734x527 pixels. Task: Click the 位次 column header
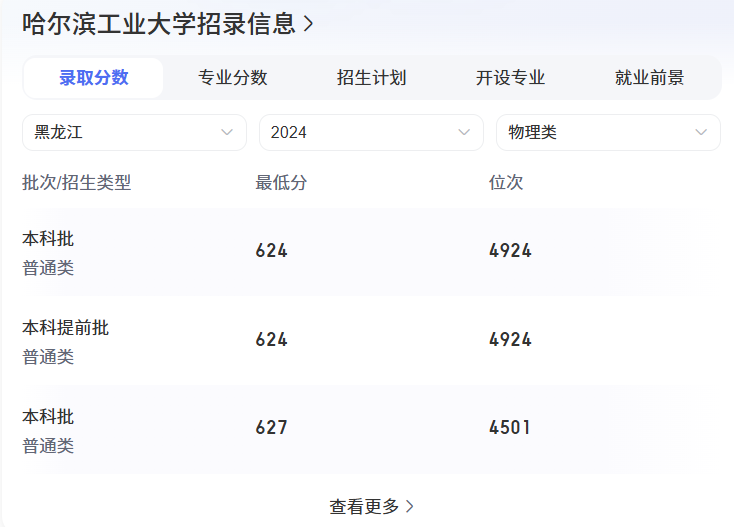coord(506,183)
